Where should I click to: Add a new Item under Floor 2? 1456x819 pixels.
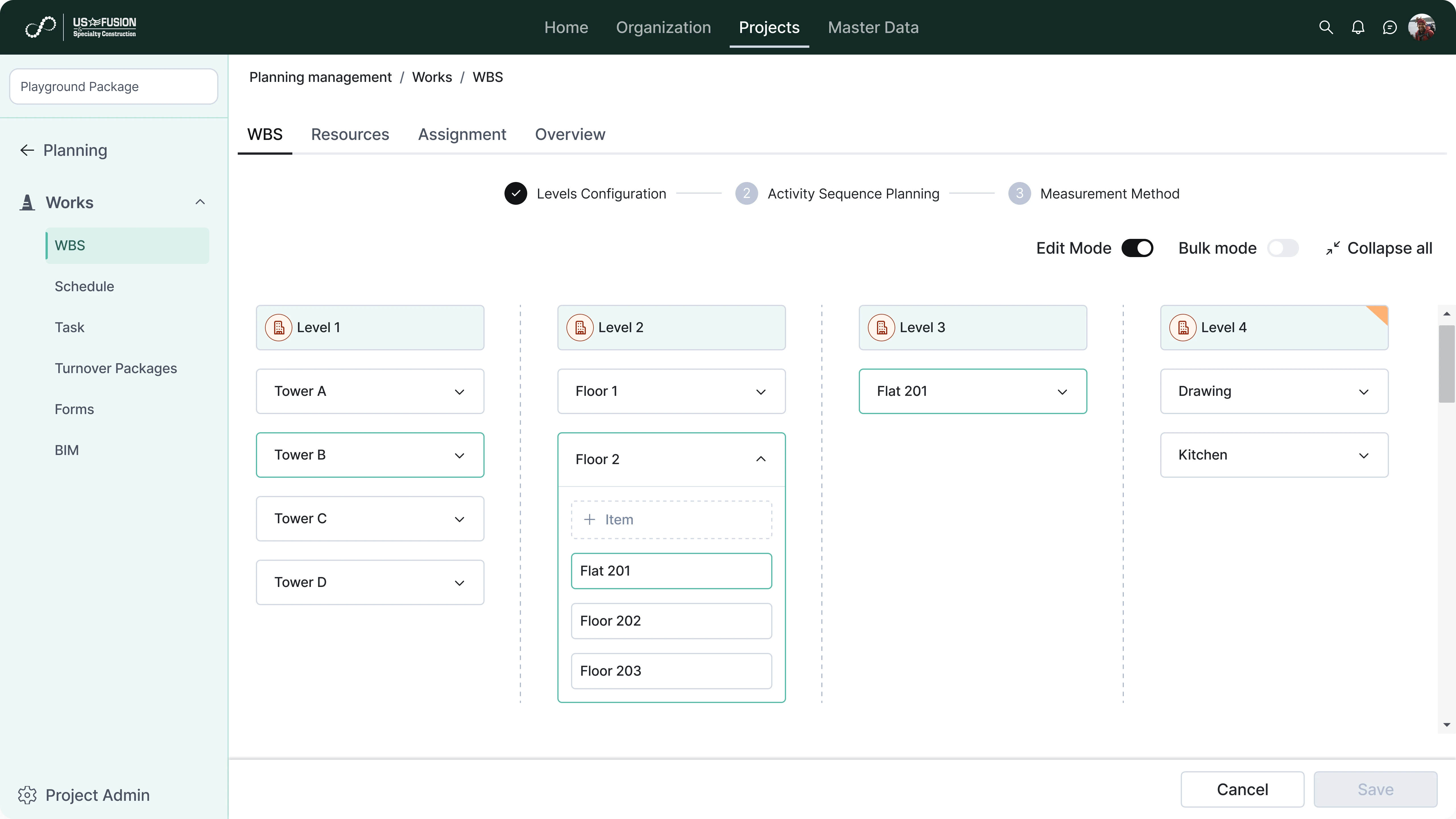(671, 520)
